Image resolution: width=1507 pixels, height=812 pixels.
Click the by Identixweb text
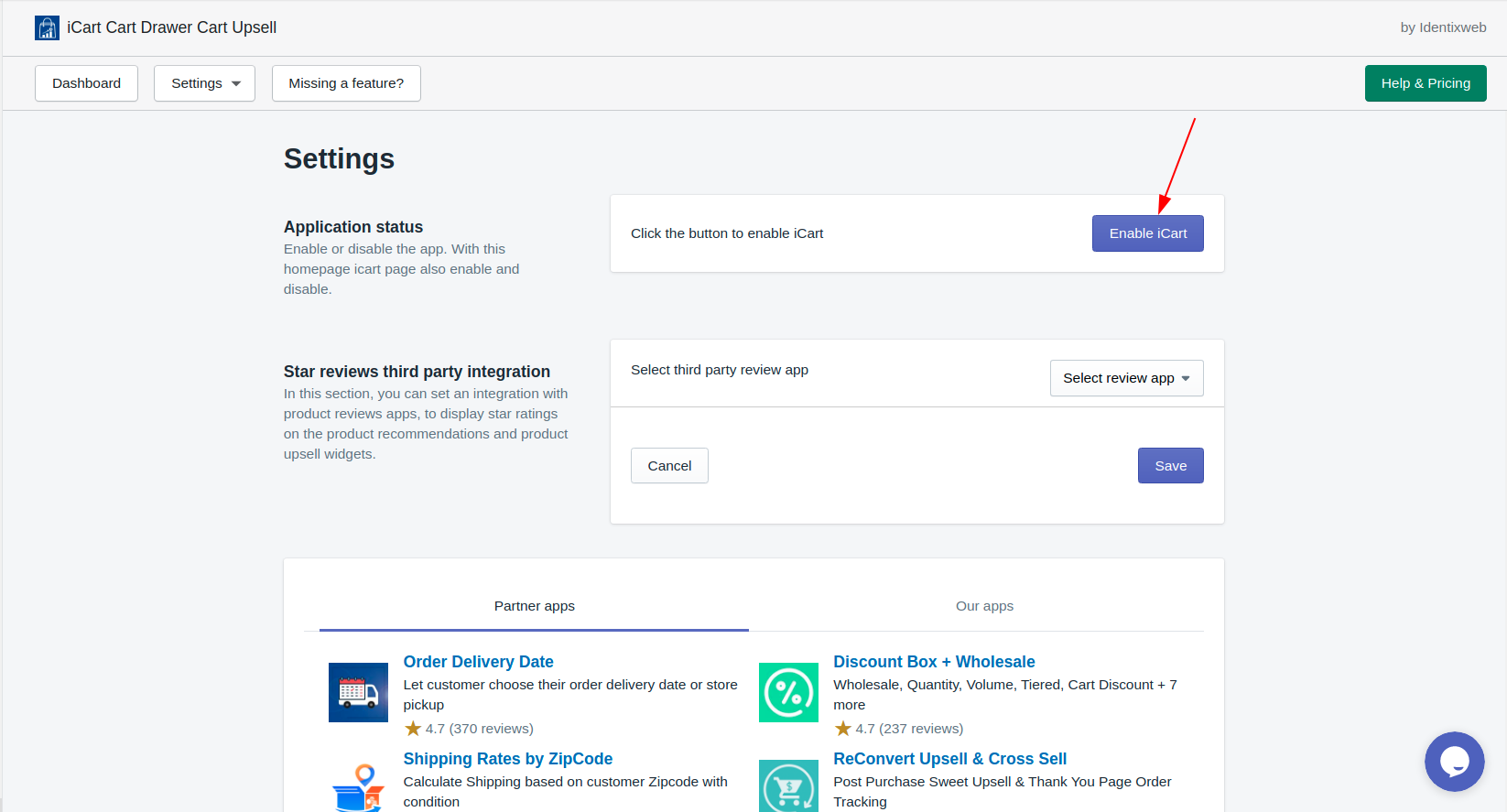point(1443,27)
